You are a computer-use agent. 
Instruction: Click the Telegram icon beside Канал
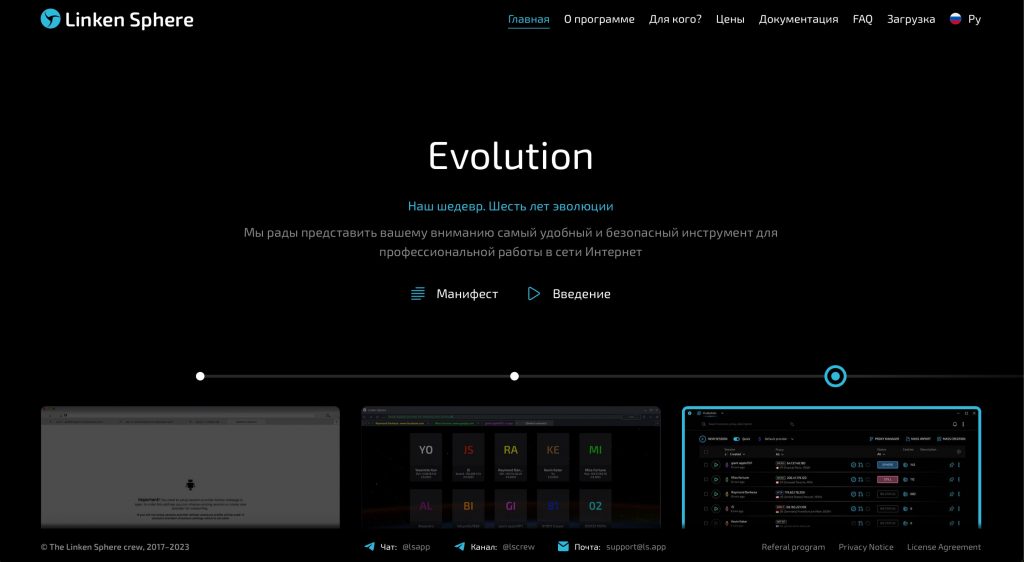click(460, 546)
